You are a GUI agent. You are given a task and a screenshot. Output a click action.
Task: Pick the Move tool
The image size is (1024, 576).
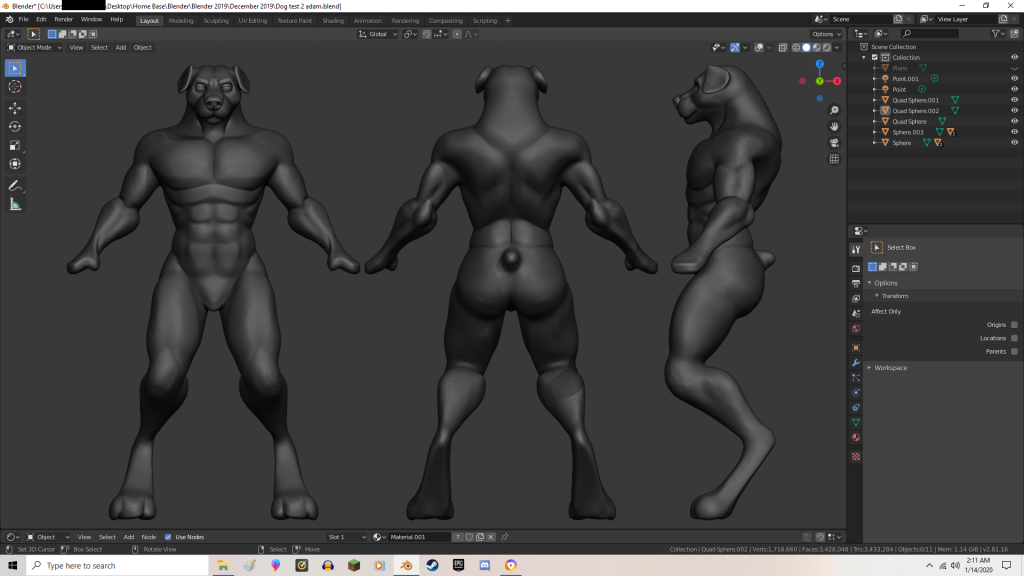click(x=15, y=108)
